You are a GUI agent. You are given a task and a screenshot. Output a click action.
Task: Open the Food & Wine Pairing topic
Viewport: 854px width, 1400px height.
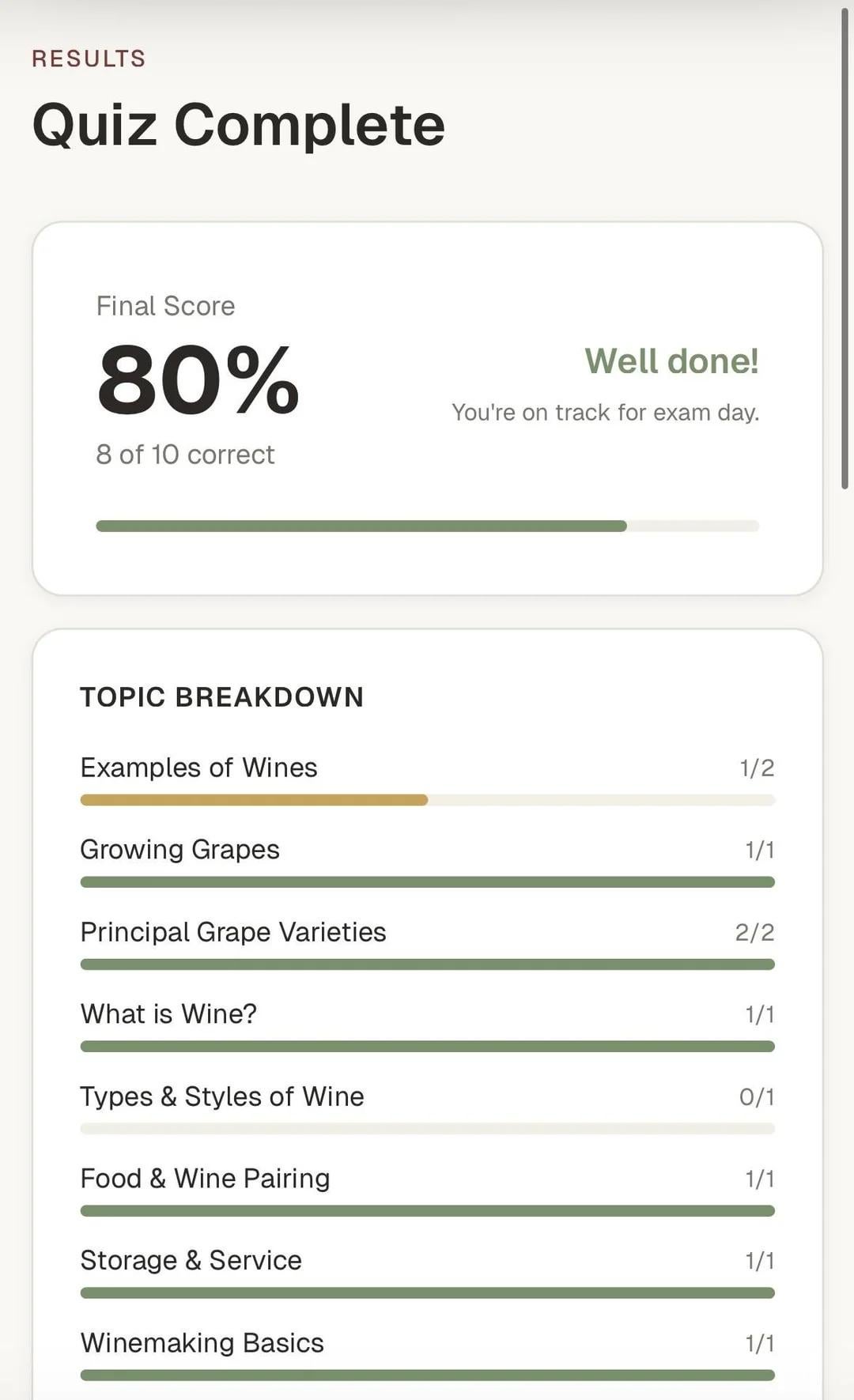pos(205,1179)
